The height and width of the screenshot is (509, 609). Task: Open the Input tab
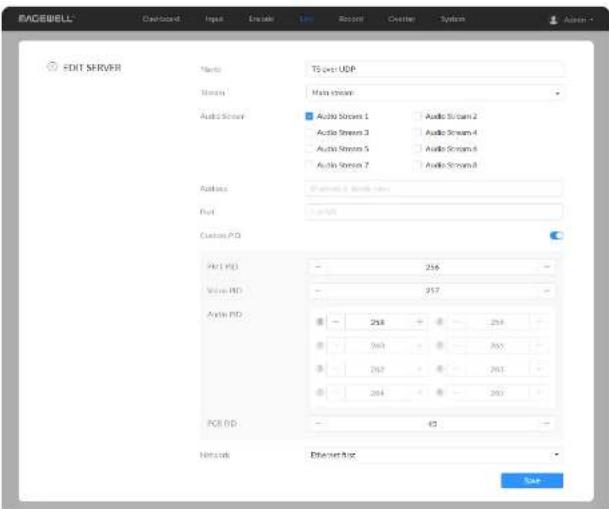point(214,19)
